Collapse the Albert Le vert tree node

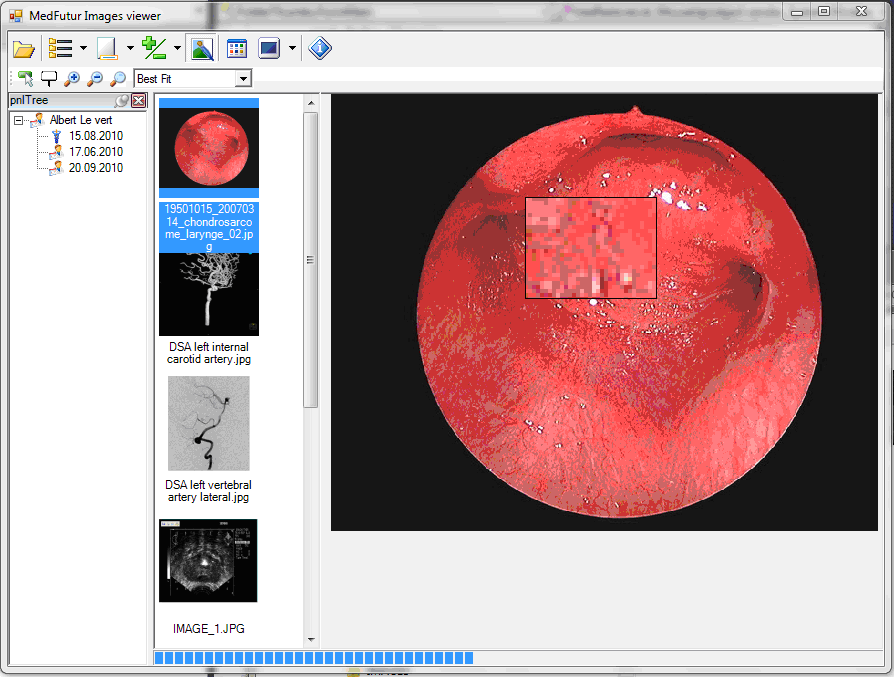pos(18,120)
